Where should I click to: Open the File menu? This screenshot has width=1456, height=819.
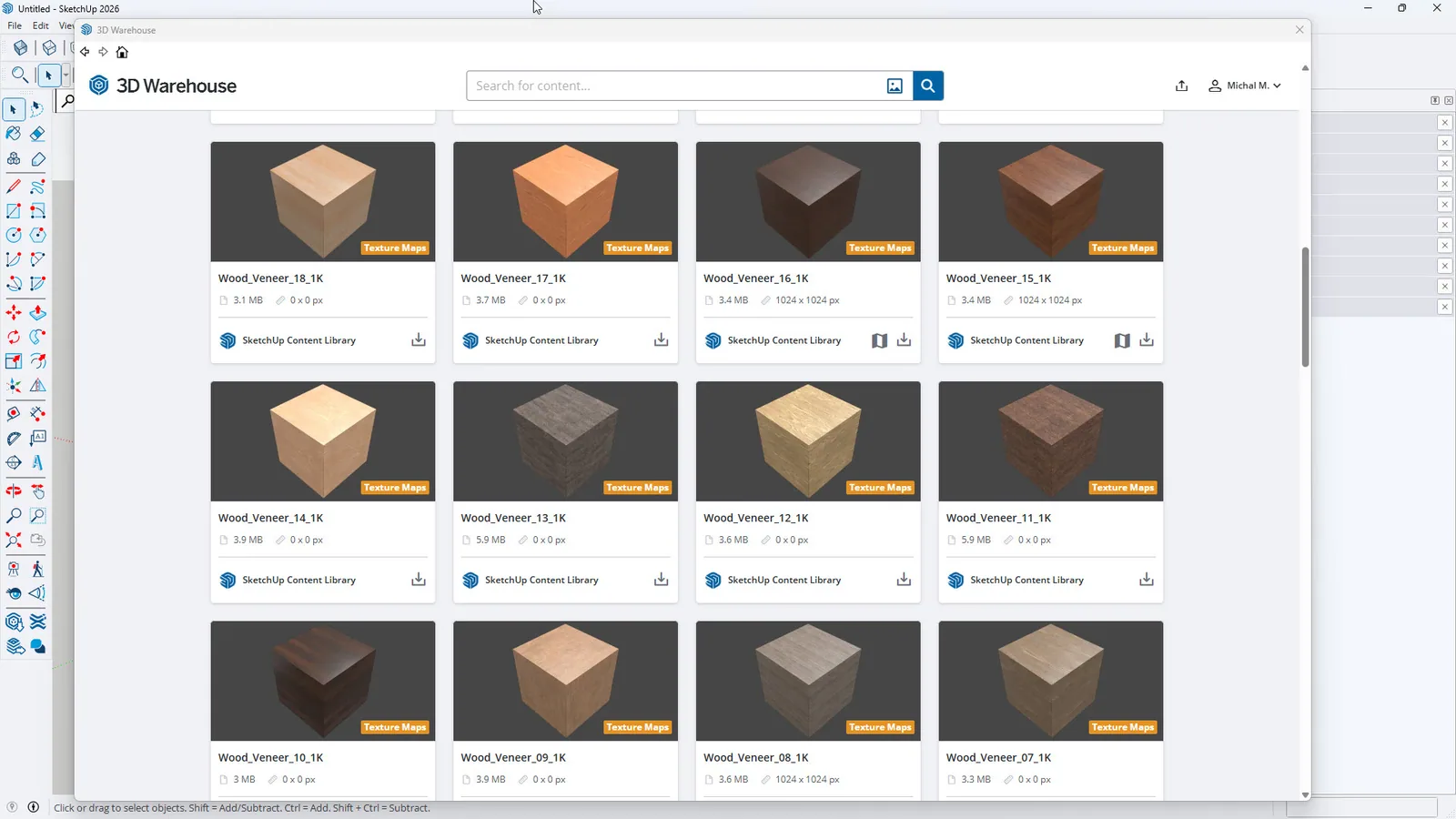click(x=15, y=25)
